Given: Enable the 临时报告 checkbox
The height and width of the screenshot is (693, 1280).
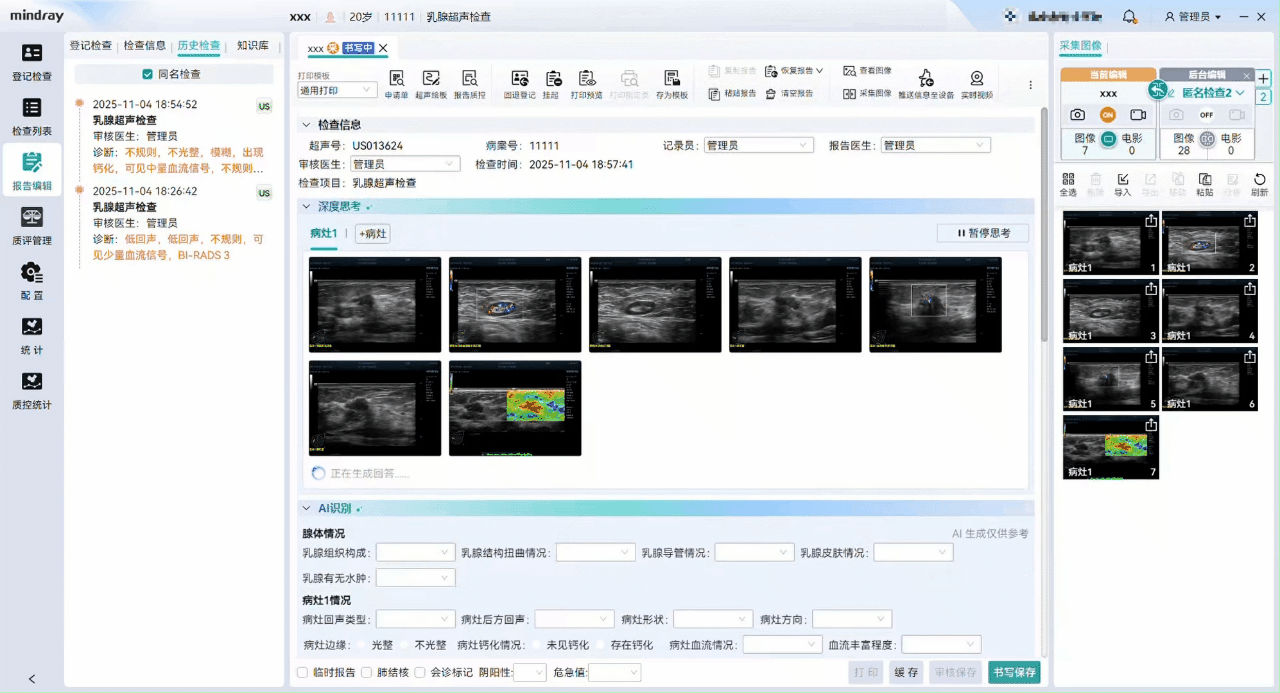Looking at the screenshot, I should (x=303, y=673).
